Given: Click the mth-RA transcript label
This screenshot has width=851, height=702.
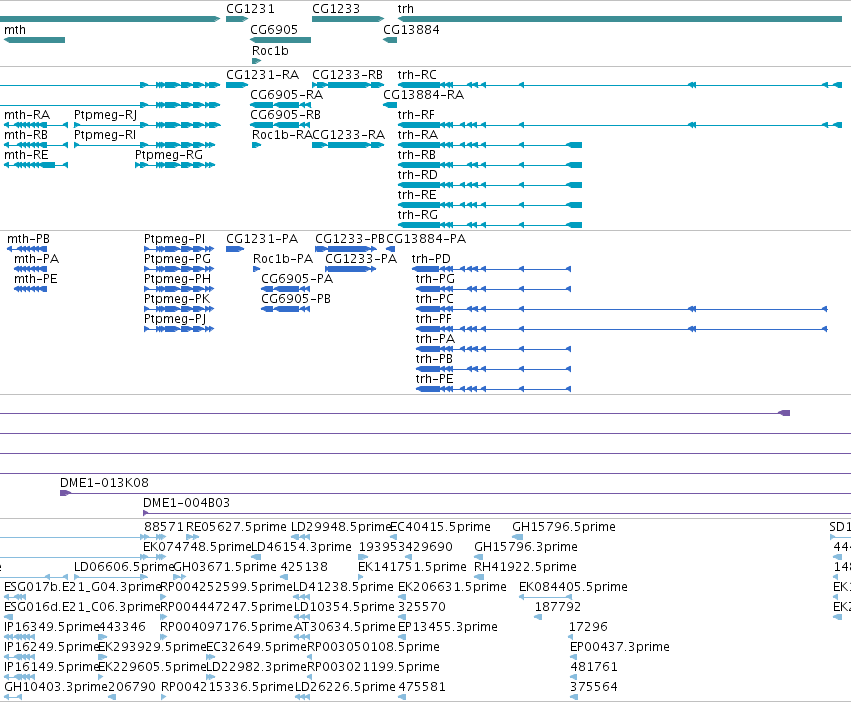Looking at the screenshot, I should (x=27, y=115).
